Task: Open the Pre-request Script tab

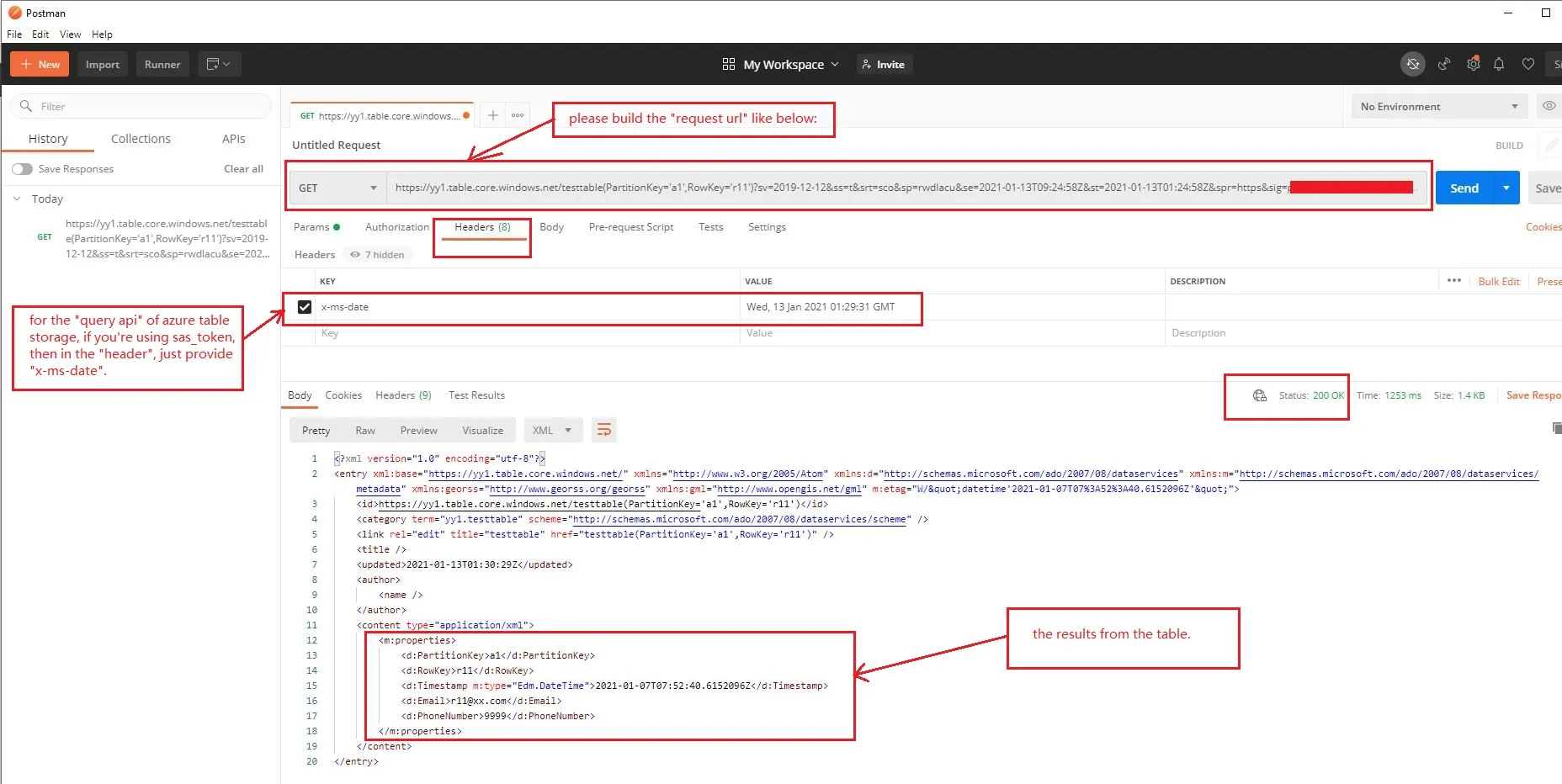Action: click(631, 227)
